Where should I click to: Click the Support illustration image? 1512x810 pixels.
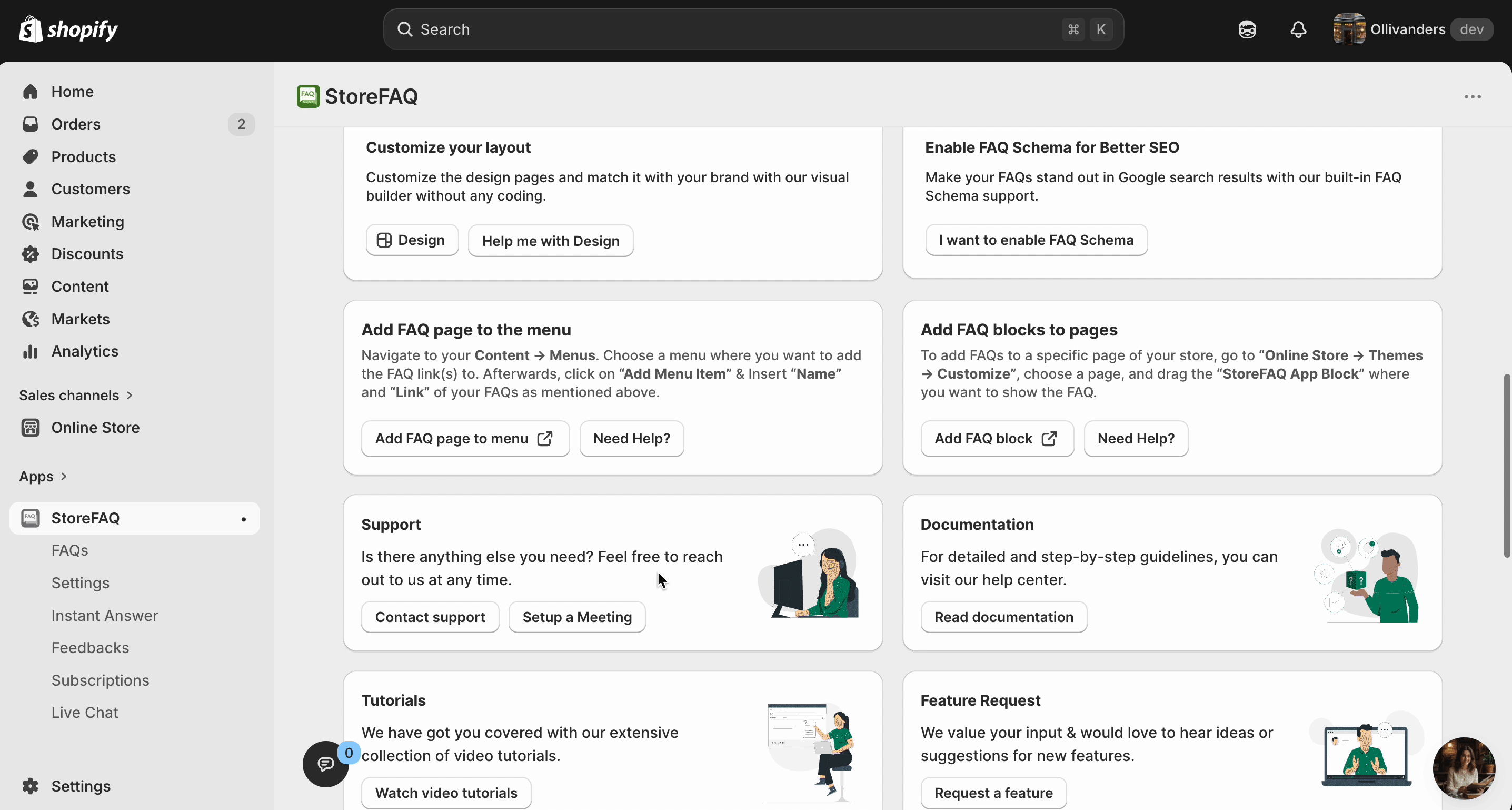click(809, 574)
